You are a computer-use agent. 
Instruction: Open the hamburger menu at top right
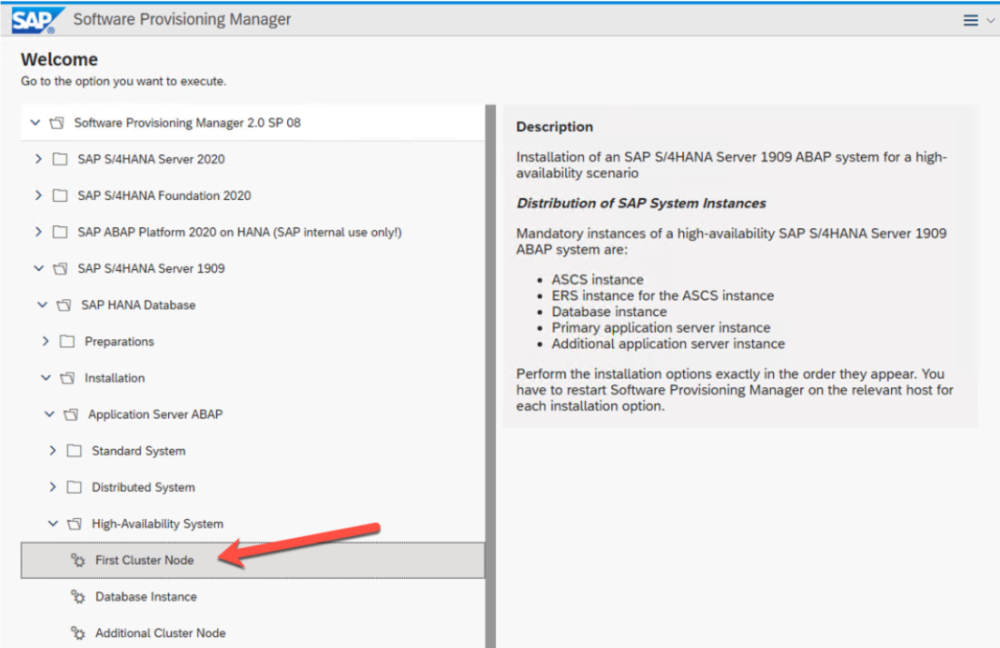pos(970,20)
